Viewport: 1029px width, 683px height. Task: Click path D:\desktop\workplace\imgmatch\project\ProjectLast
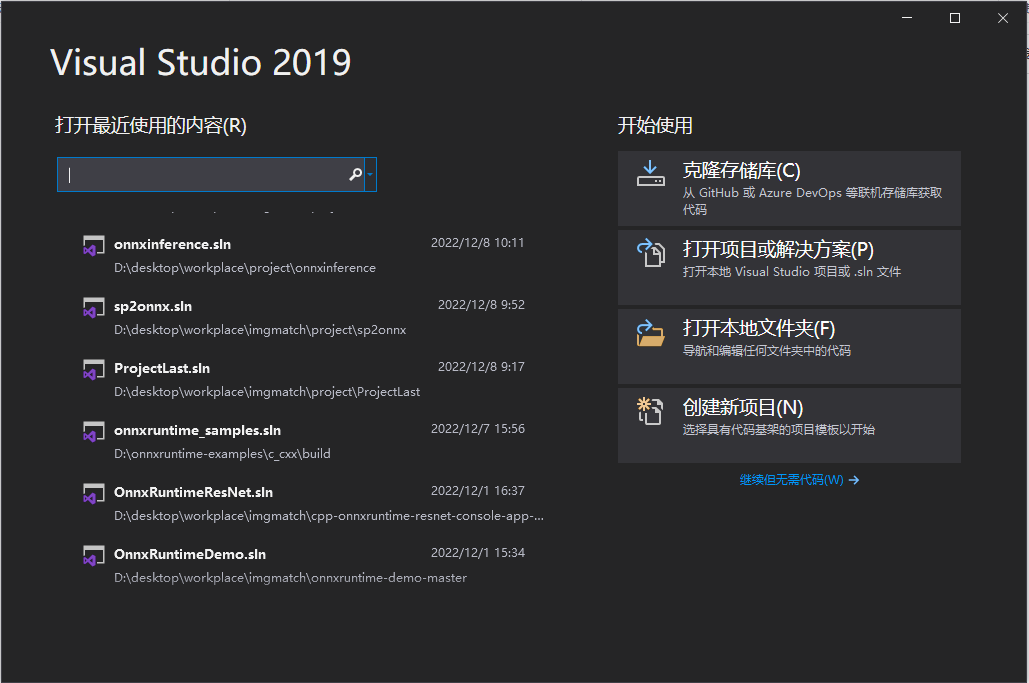click(267, 392)
